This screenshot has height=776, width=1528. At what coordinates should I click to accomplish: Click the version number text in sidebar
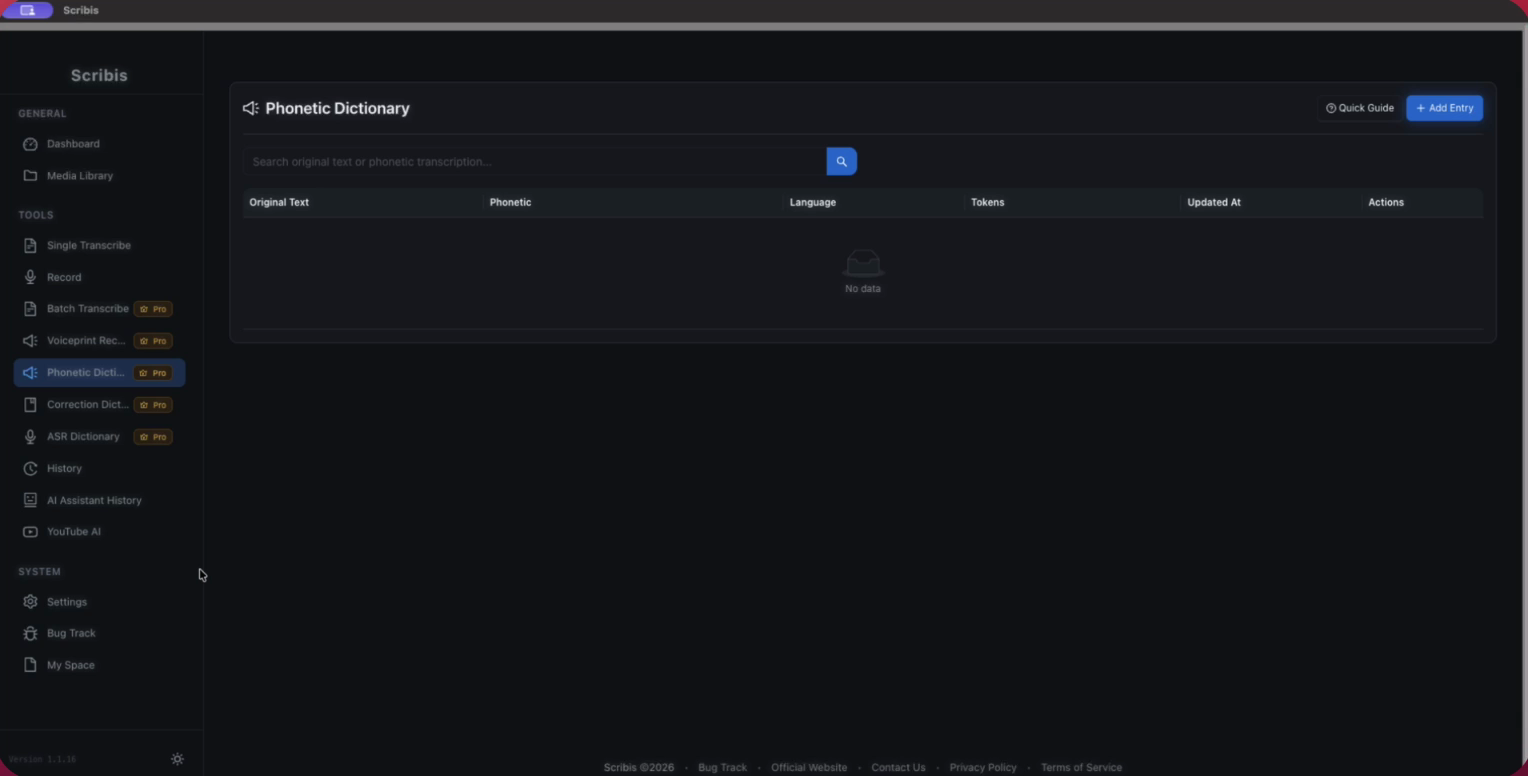click(x=42, y=759)
